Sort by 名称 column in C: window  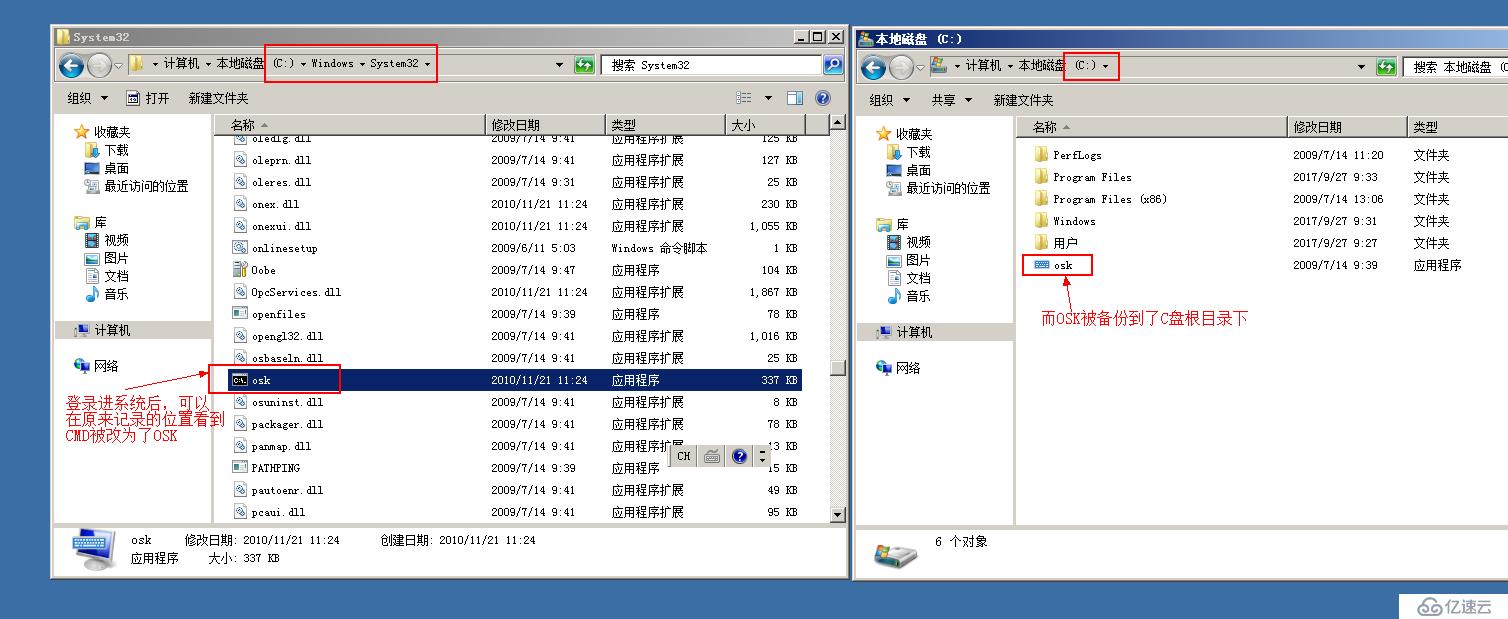pos(1151,127)
